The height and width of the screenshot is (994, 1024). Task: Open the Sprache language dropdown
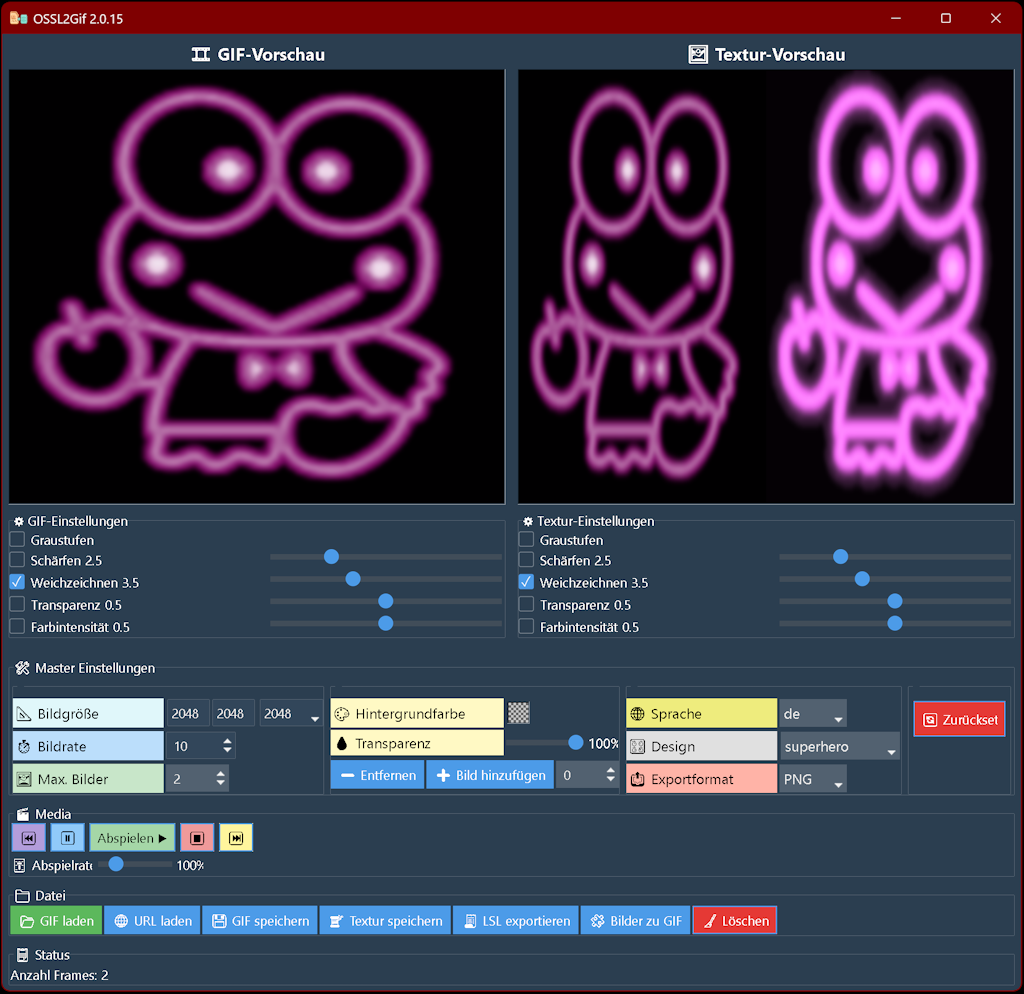click(813, 714)
